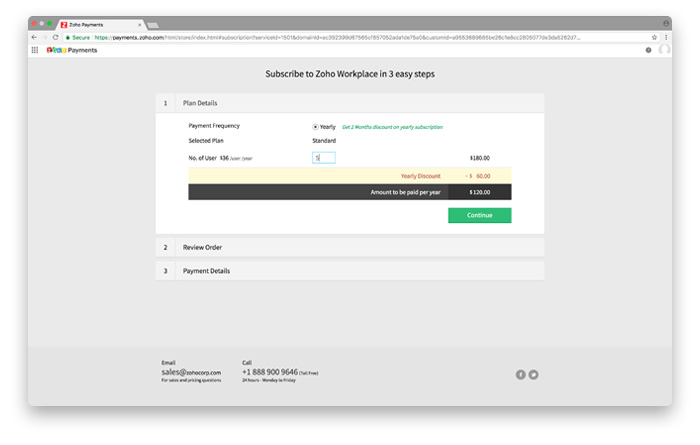Select the Yearly payment frequency option

(x=316, y=127)
